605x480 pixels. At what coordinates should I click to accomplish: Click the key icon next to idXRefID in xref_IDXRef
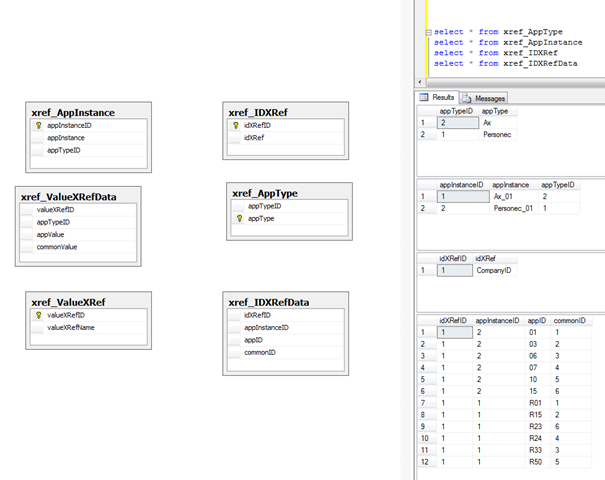235,126
